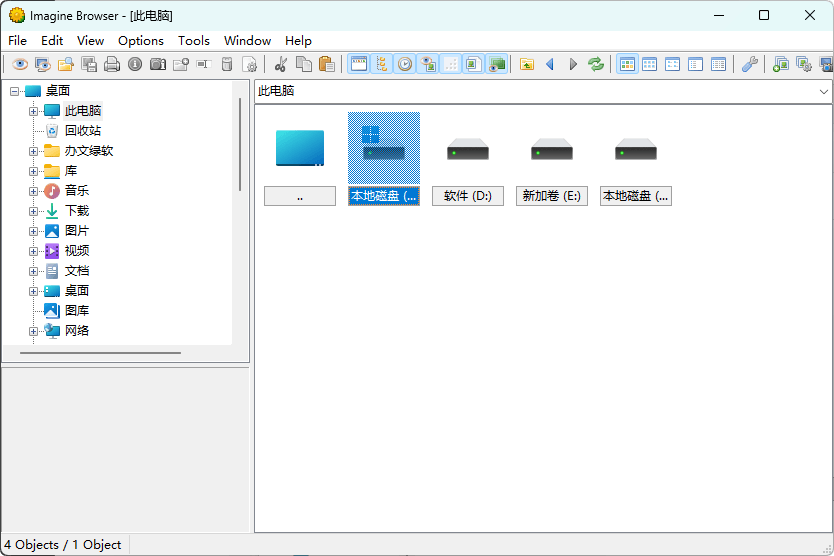Click the Paste clipboard icon
Image resolution: width=834 pixels, height=556 pixels.
tap(327, 64)
